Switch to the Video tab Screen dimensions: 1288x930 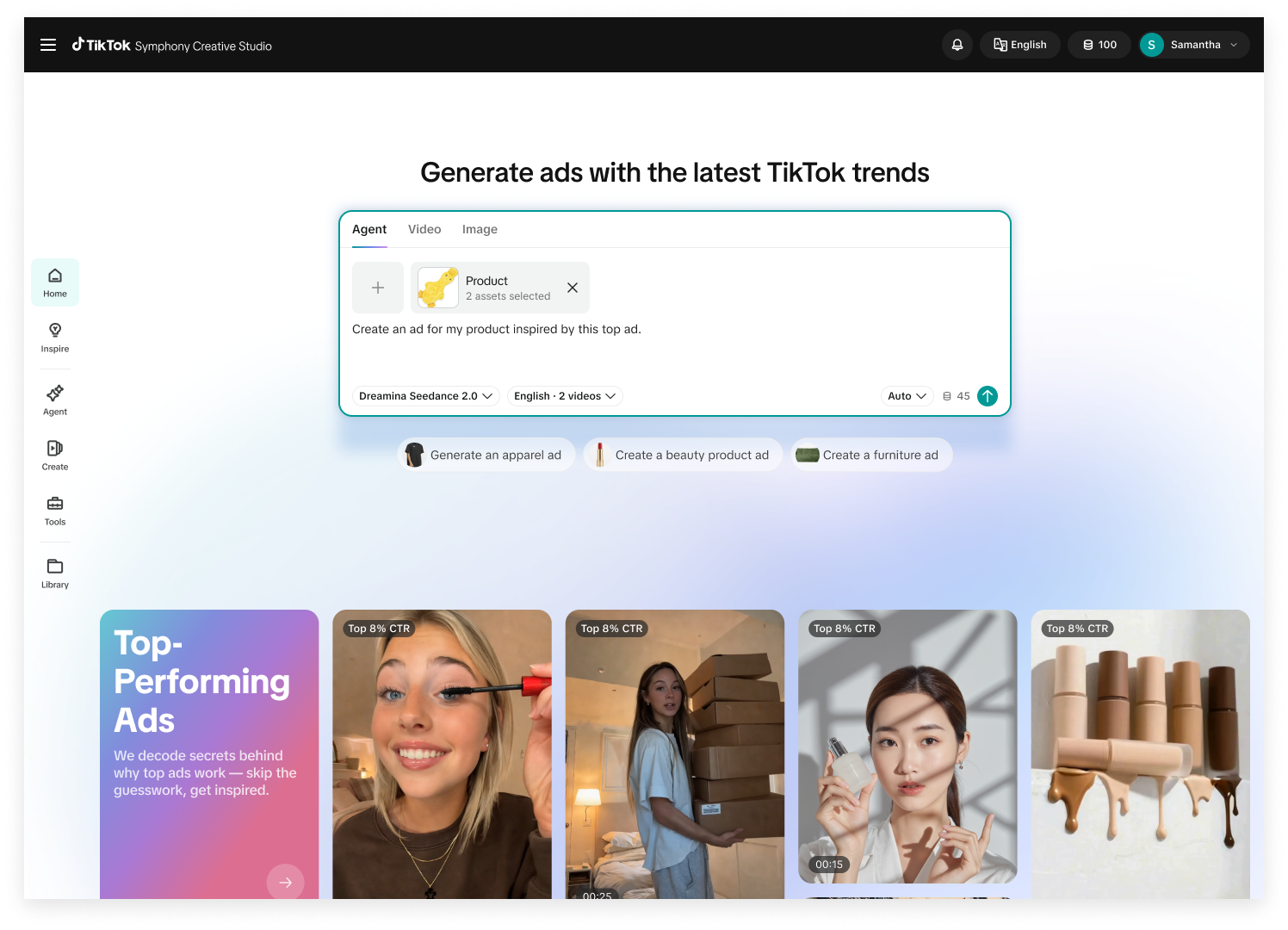(x=424, y=229)
